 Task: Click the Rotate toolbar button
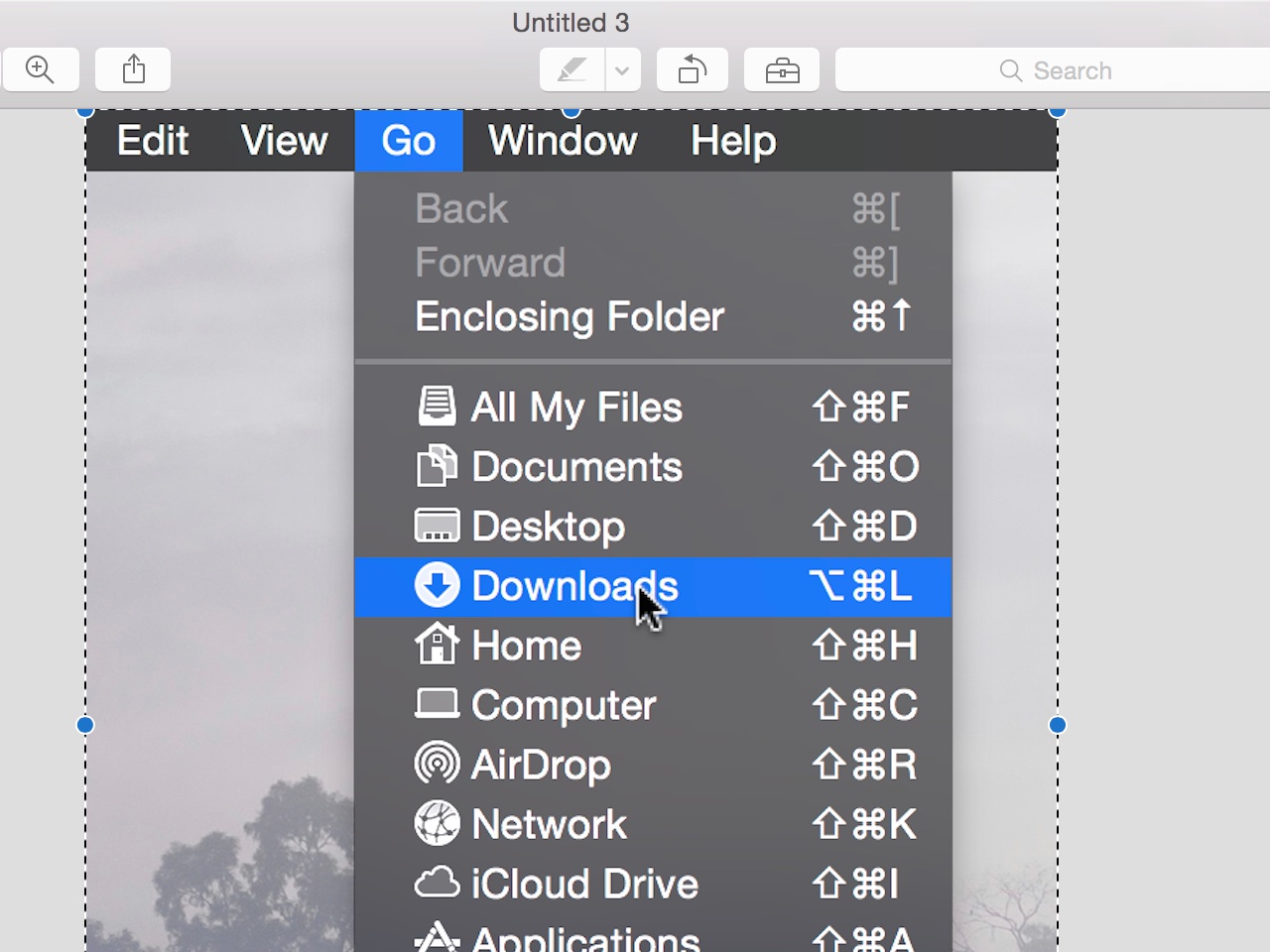coord(693,69)
